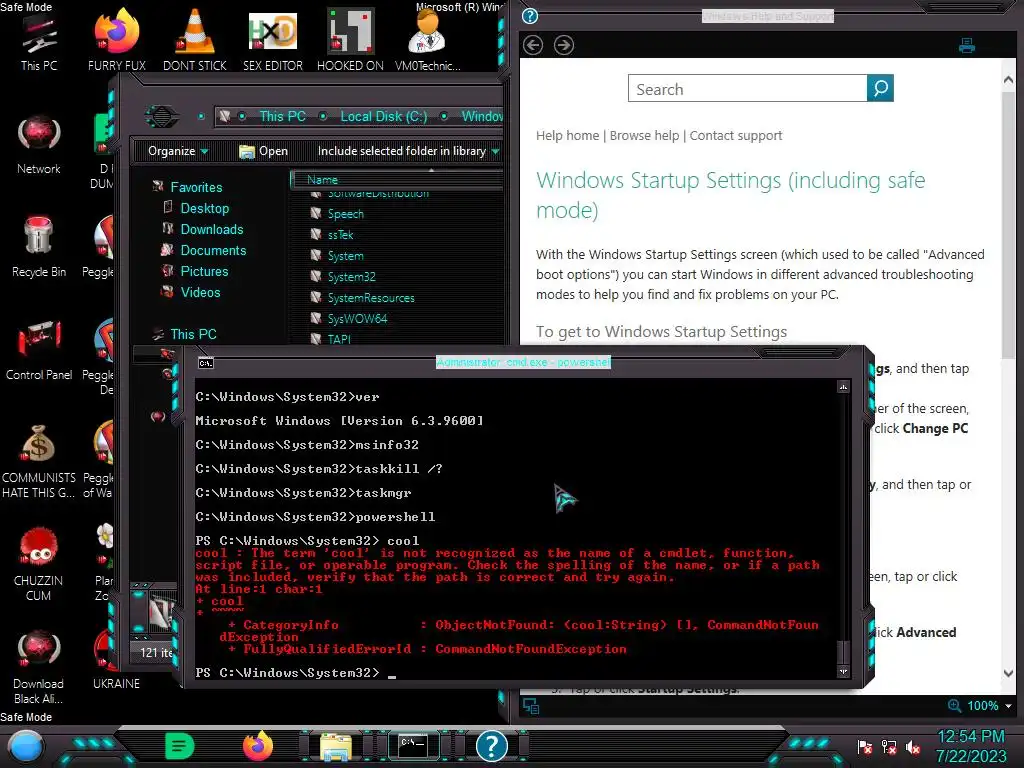1024x768 pixels.
Task: Open the Download Black Ali desktop icon
Action: coord(39,667)
